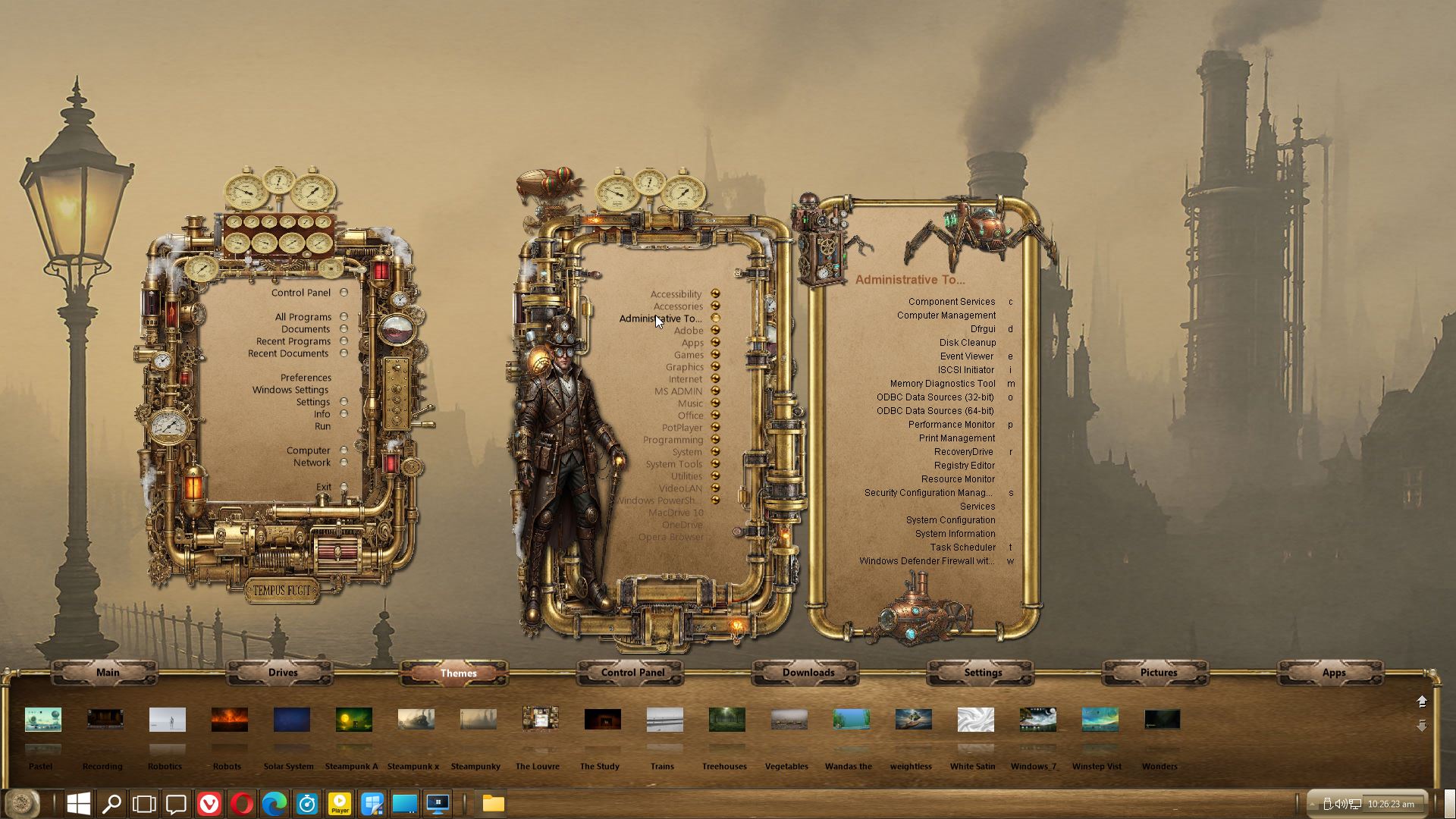Expand the System Tools folder
Viewport: 1456px width, 819px height.
714,464
